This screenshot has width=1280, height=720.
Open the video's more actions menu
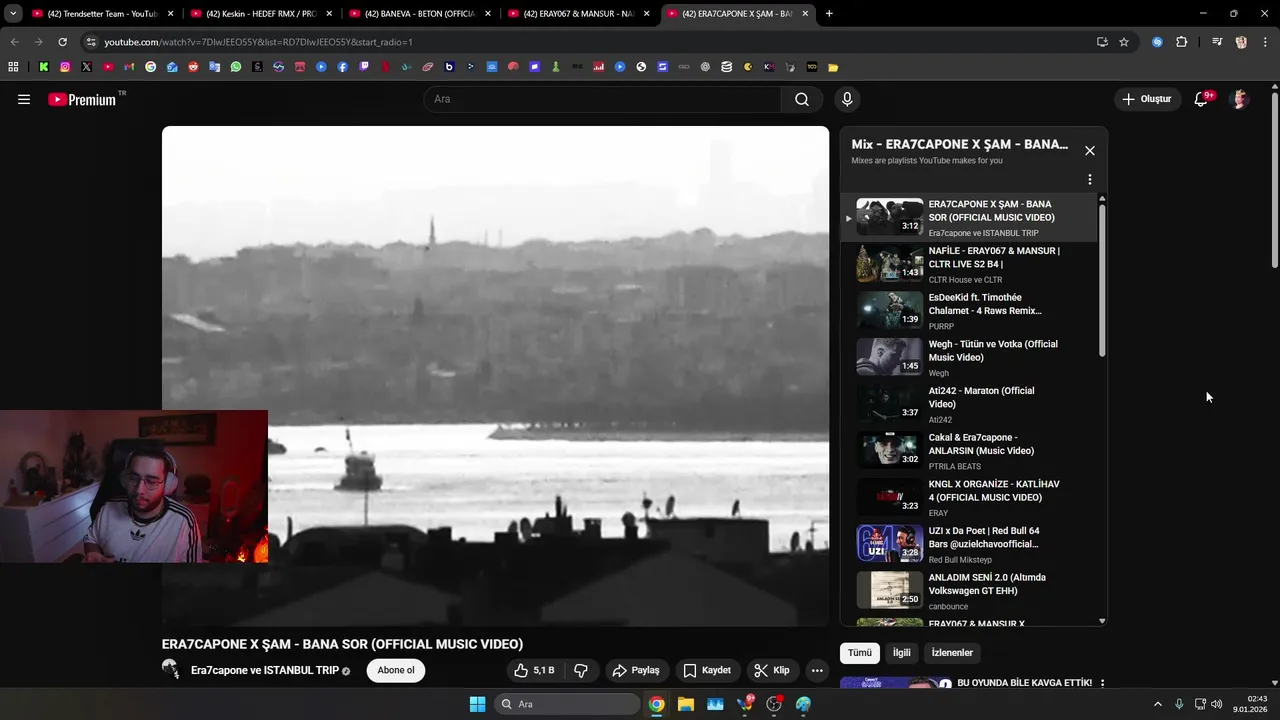(817, 670)
